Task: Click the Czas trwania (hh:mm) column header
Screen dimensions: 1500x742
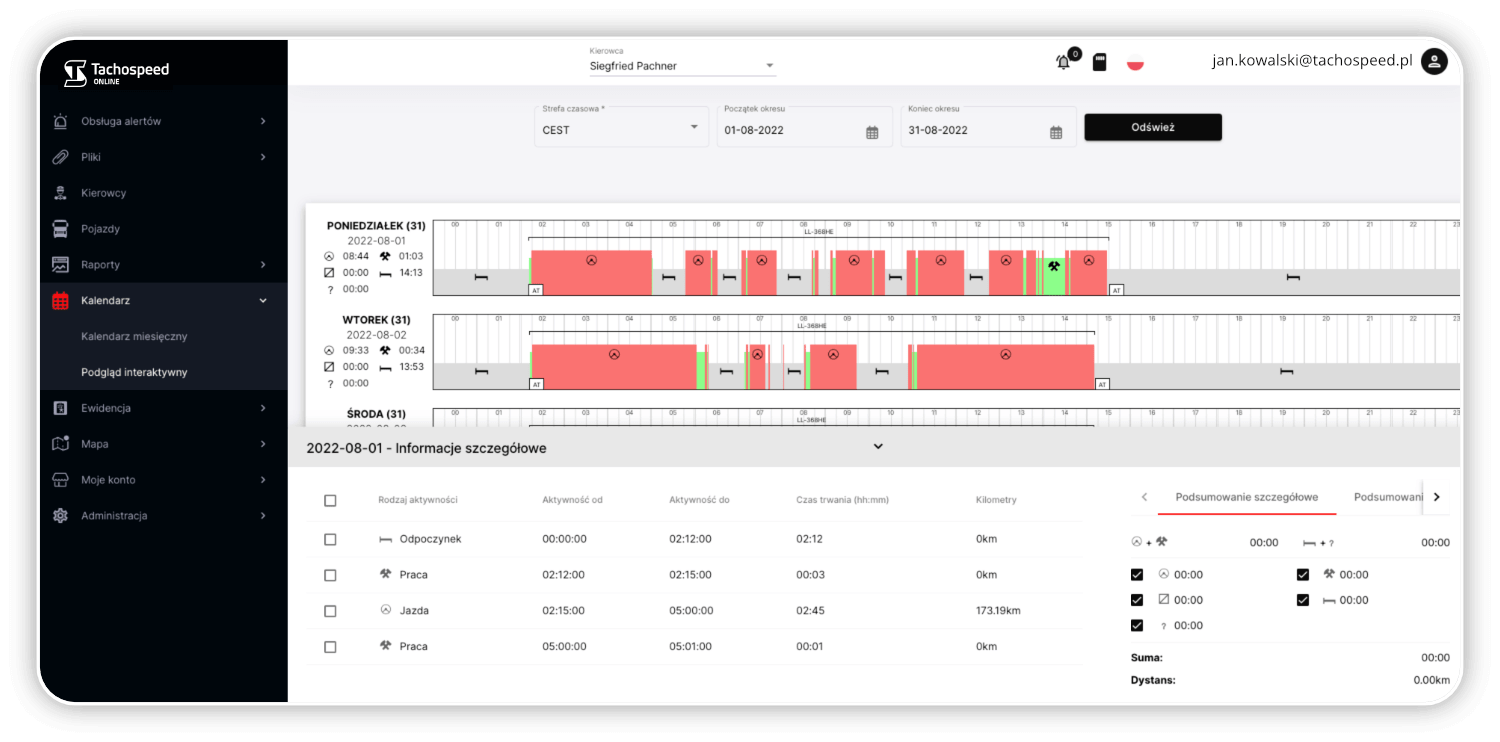Action: pyautogui.click(x=843, y=500)
